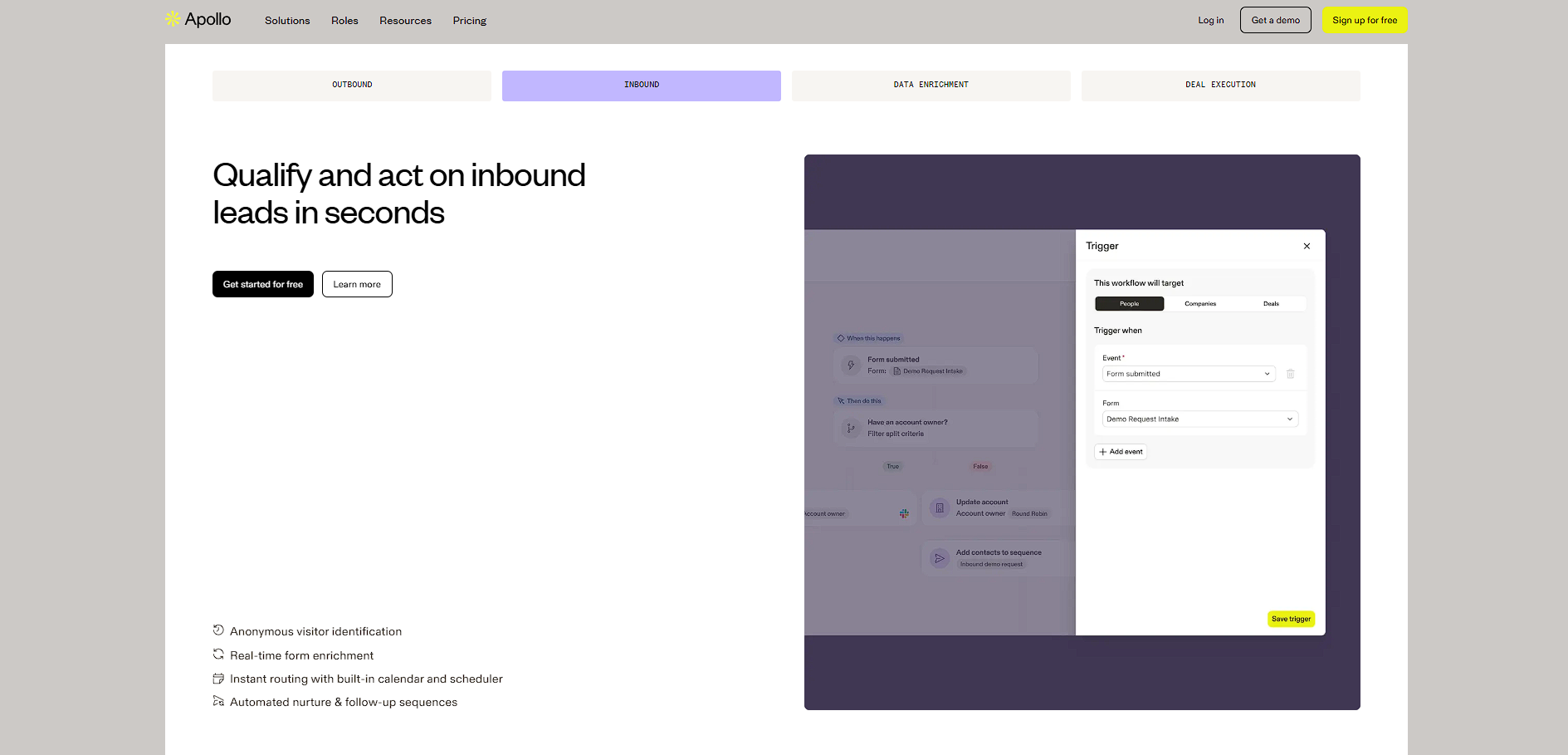
Task: Click the Apollo logo icon
Action: tap(173, 18)
